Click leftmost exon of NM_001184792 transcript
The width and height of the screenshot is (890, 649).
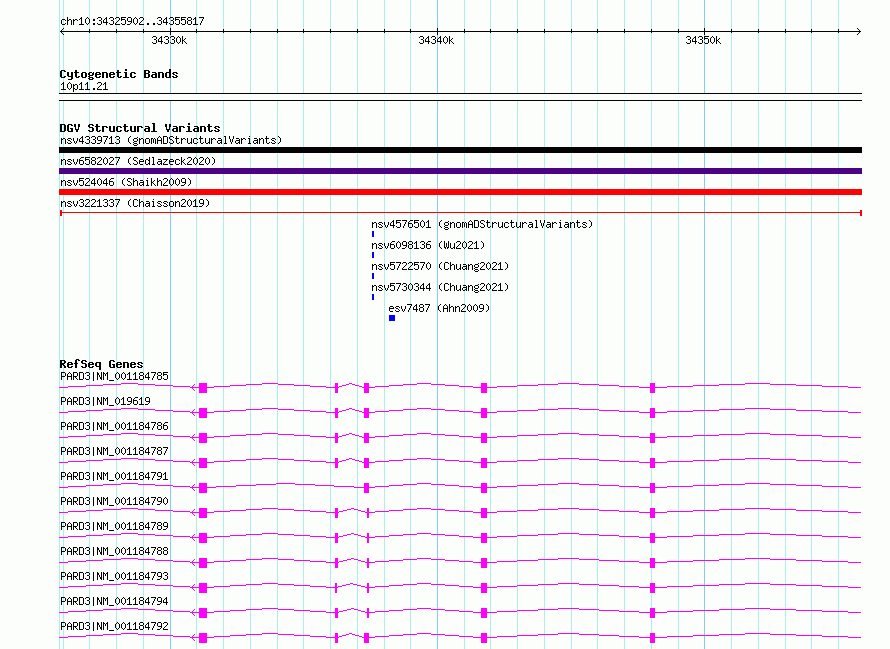[203, 638]
